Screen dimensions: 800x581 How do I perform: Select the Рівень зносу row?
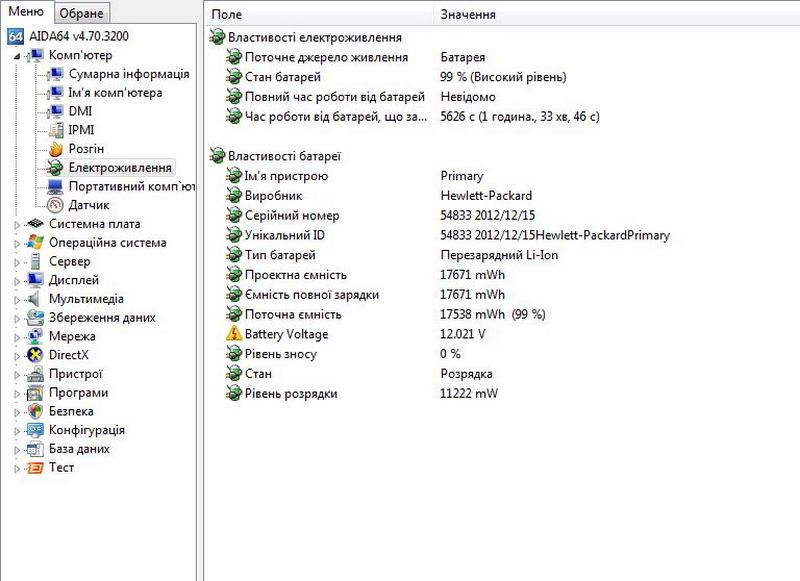[280, 354]
